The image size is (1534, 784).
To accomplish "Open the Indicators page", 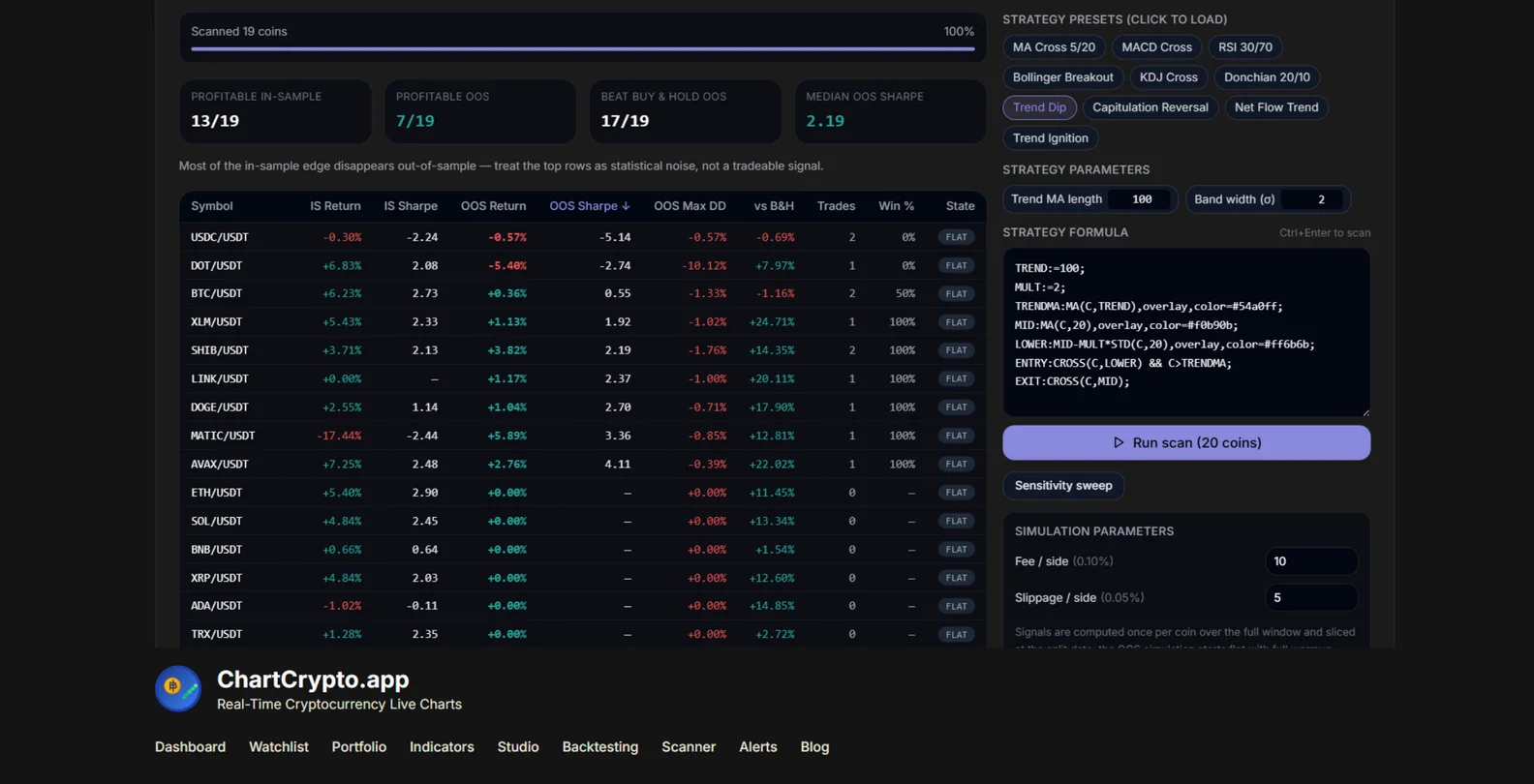I will point(442,747).
